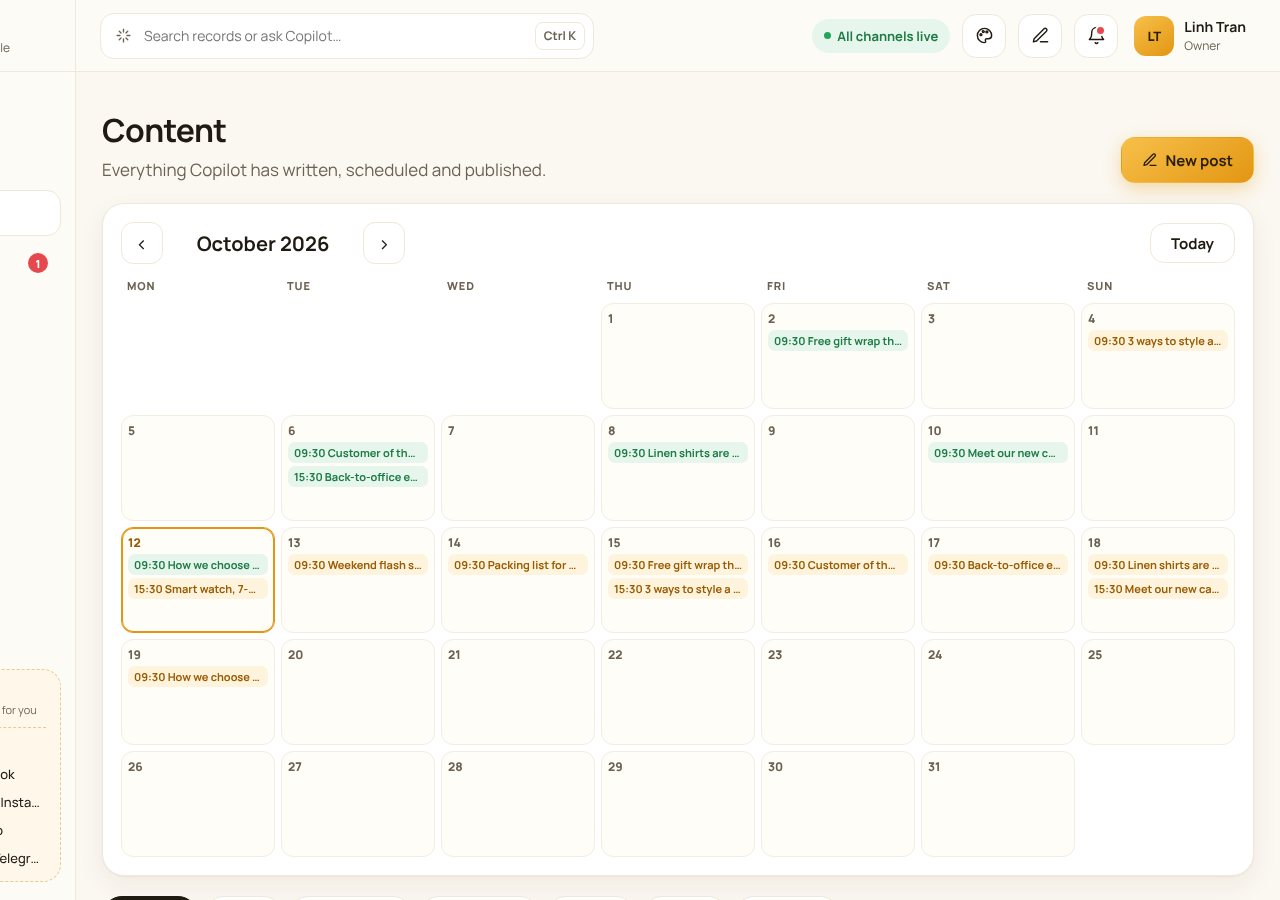The height and width of the screenshot is (900, 1280).
Task: Open the 09:30 How we choose post on October 19
Action: (x=198, y=677)
